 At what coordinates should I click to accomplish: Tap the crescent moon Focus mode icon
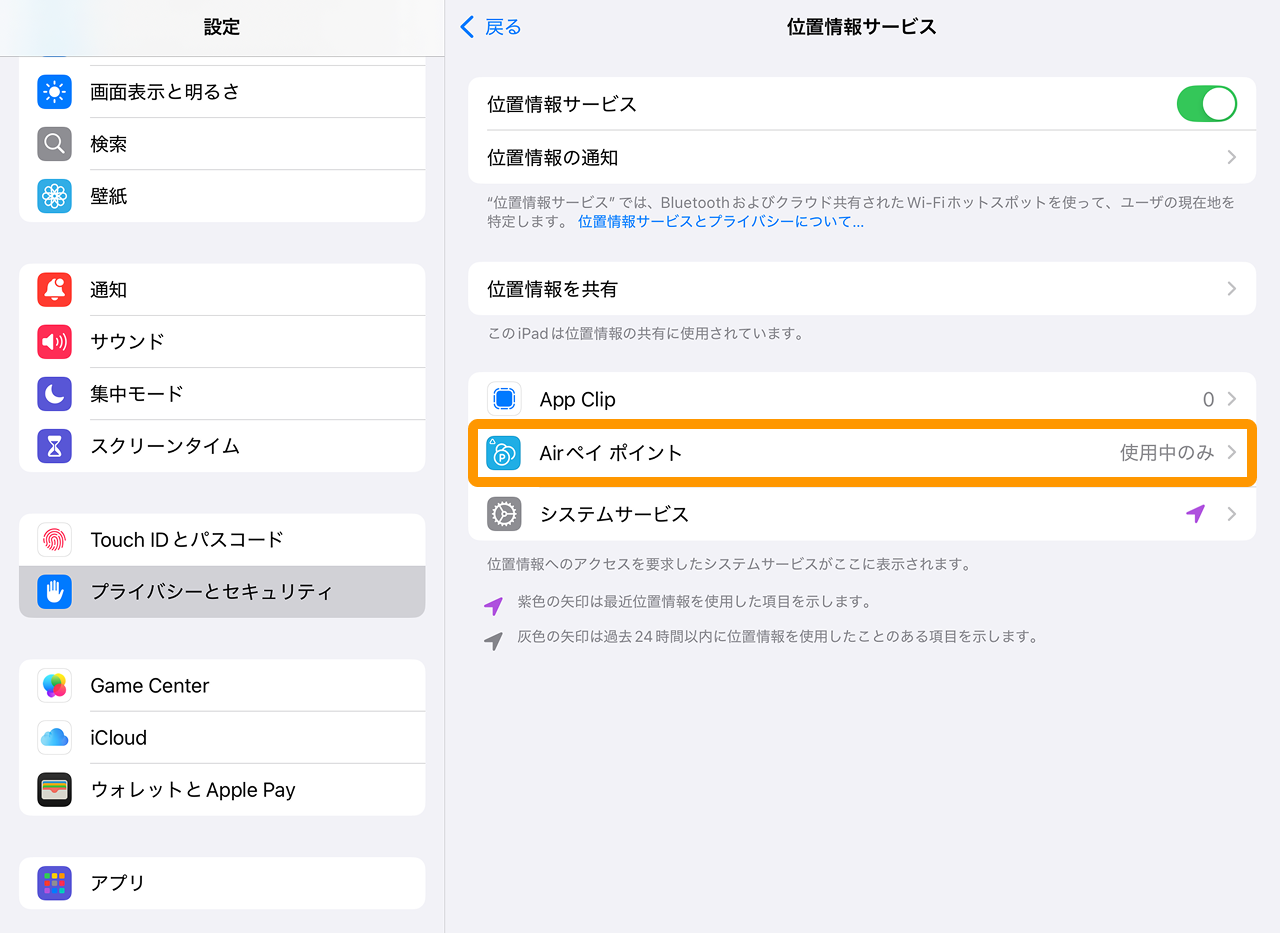coord(54,394)
